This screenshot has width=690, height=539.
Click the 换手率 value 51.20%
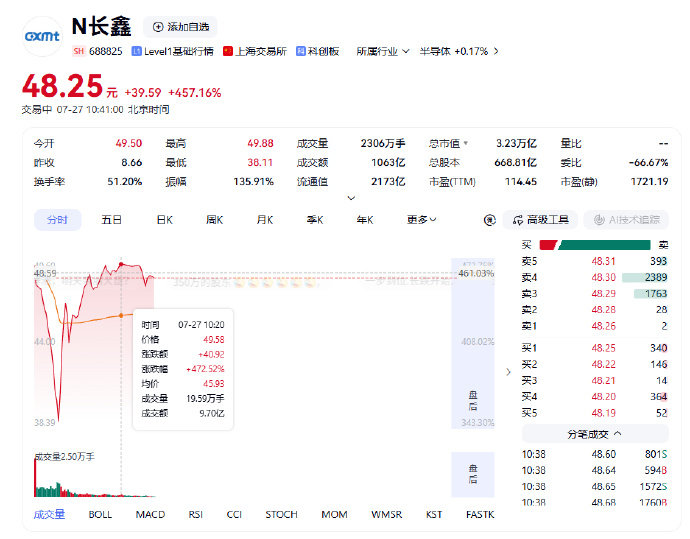click(125, 182)
